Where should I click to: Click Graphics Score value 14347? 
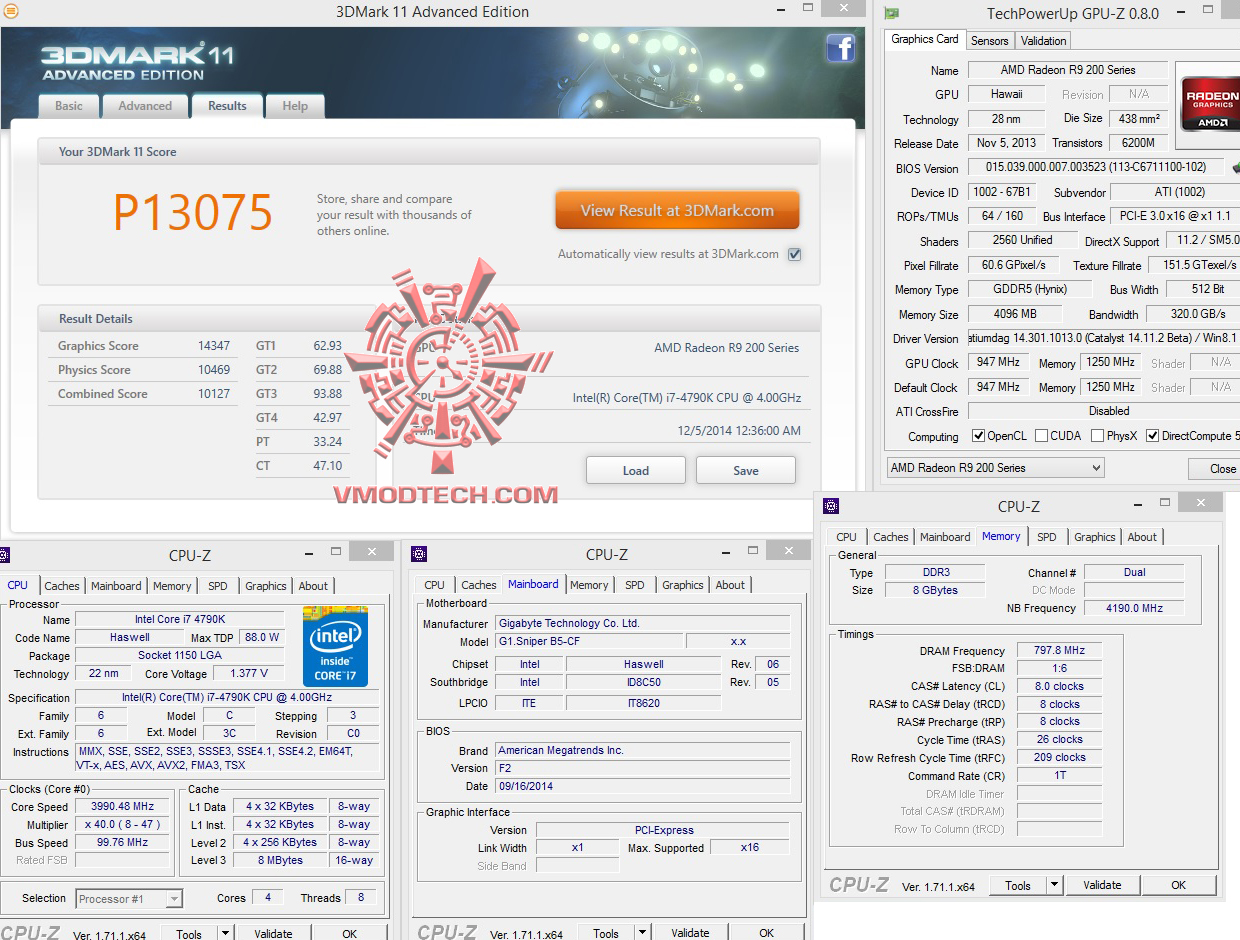[x=215, y=346]
